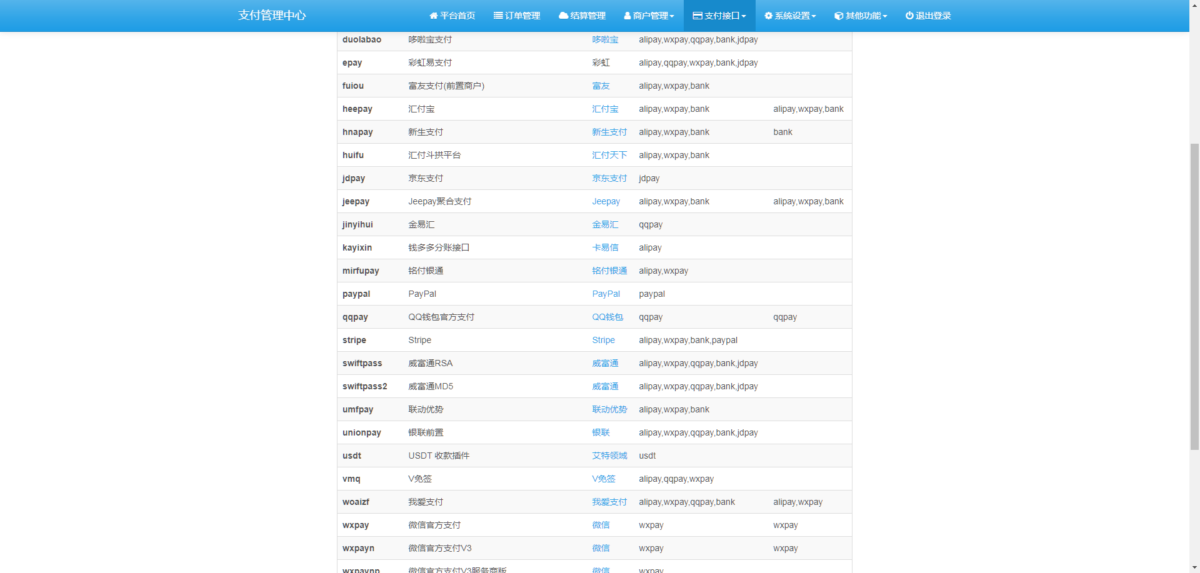Image resolution: width=1200 pixels, height=573 pixels.
Task: Open 结算管理 settlement management page
Action: pos(582,16)
